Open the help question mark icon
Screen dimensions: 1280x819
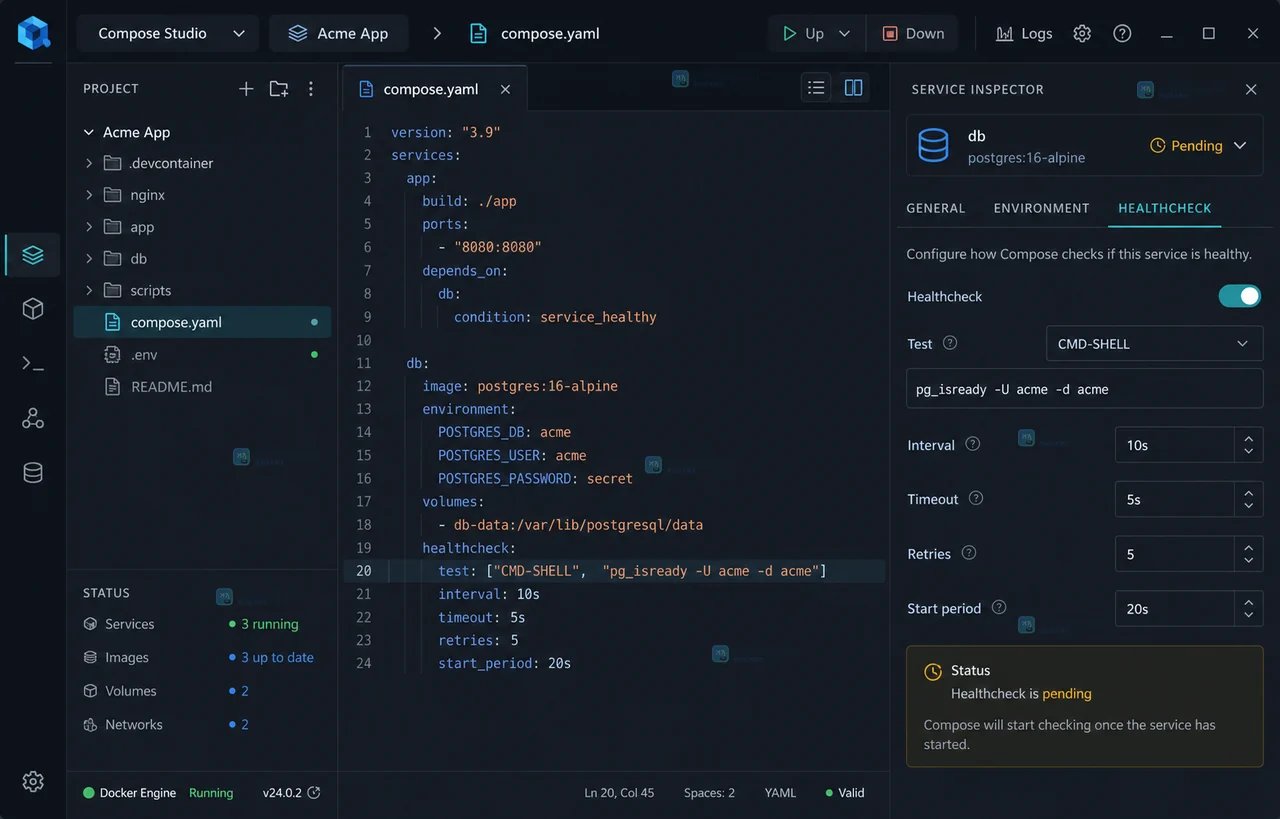click(1122, 33)
